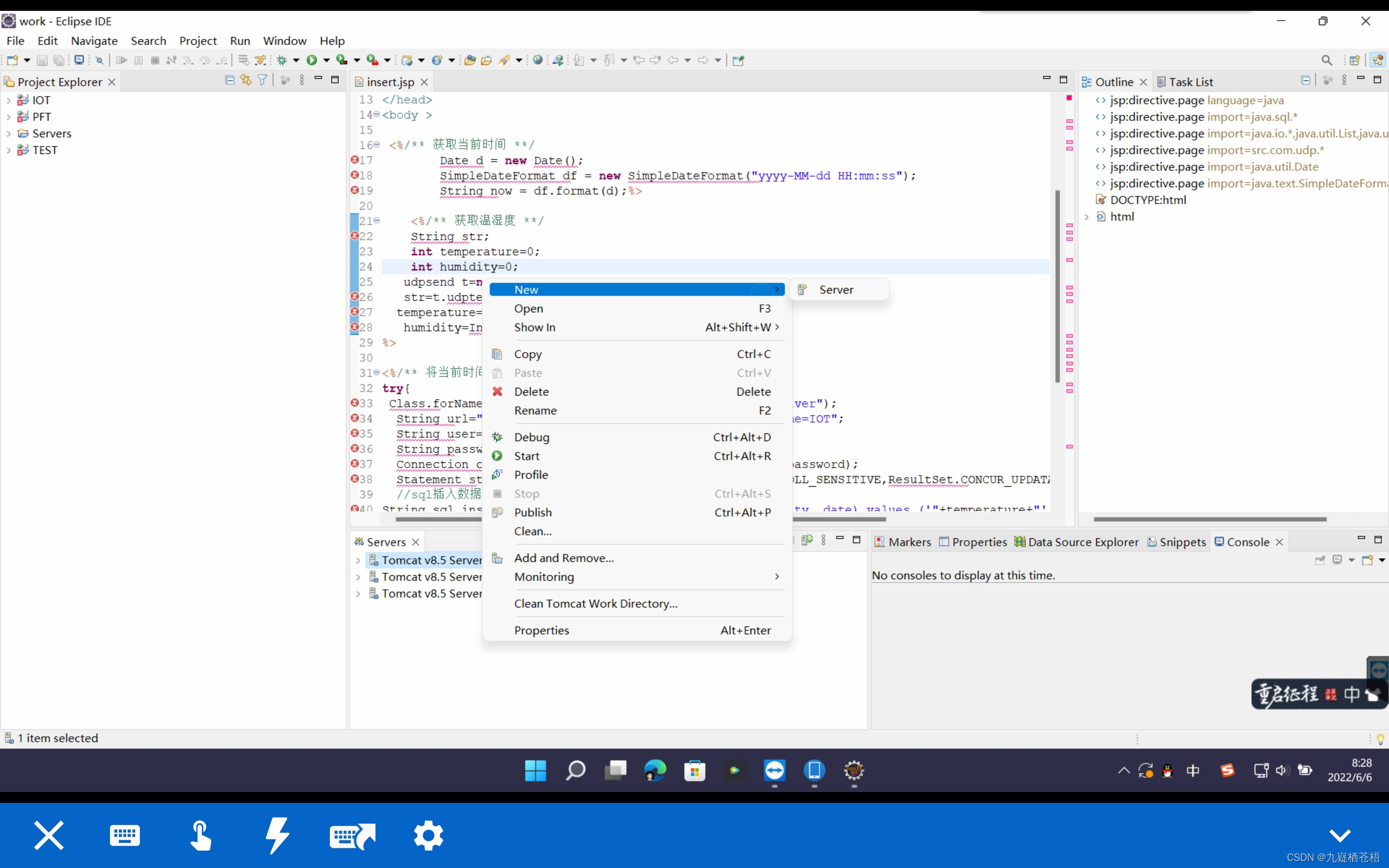Viewport: 1389px width, 868px height.
Task: Click the editor's vertical scrollbar thumb
Action: (1057, 287)
